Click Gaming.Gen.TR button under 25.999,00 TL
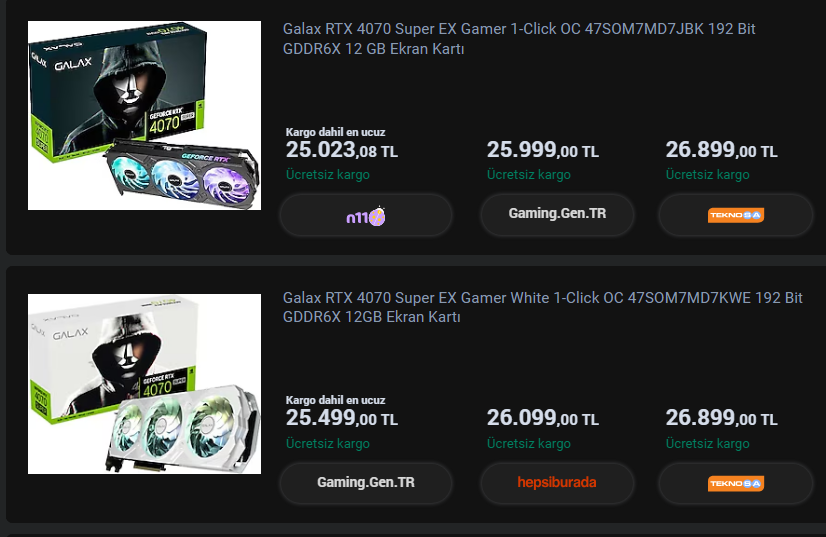826x537 pixels. click(557, 214)
